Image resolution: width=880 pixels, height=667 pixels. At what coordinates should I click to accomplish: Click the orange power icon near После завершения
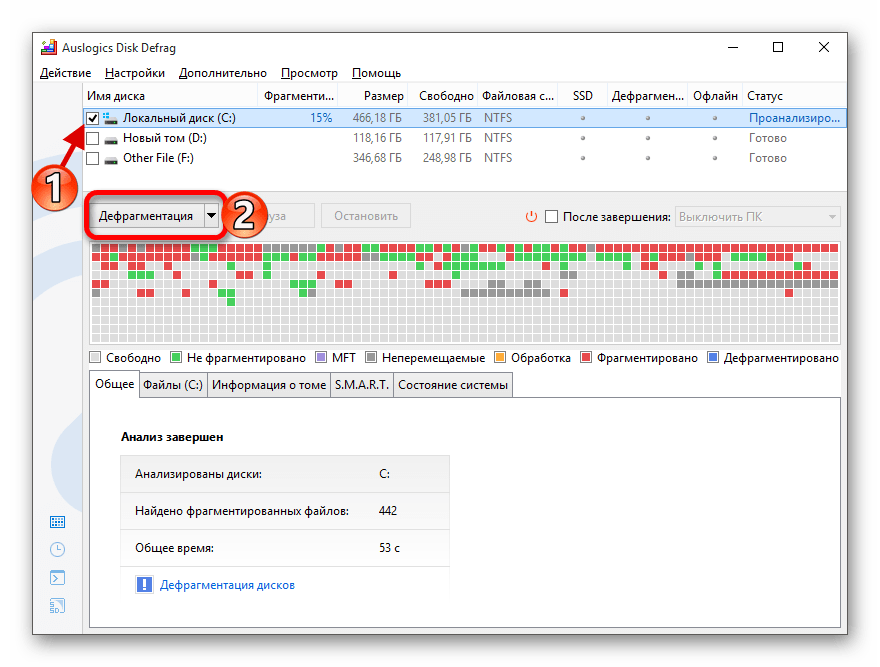[x=531, y=216]
